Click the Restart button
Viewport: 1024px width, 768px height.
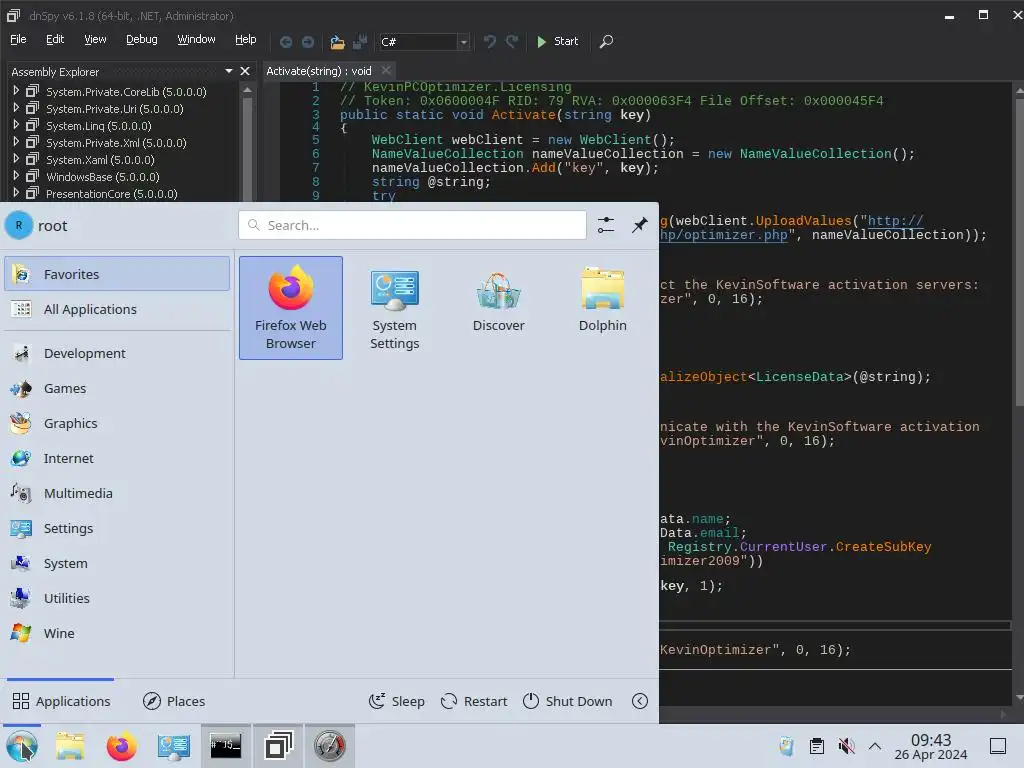tap(474, 701)
